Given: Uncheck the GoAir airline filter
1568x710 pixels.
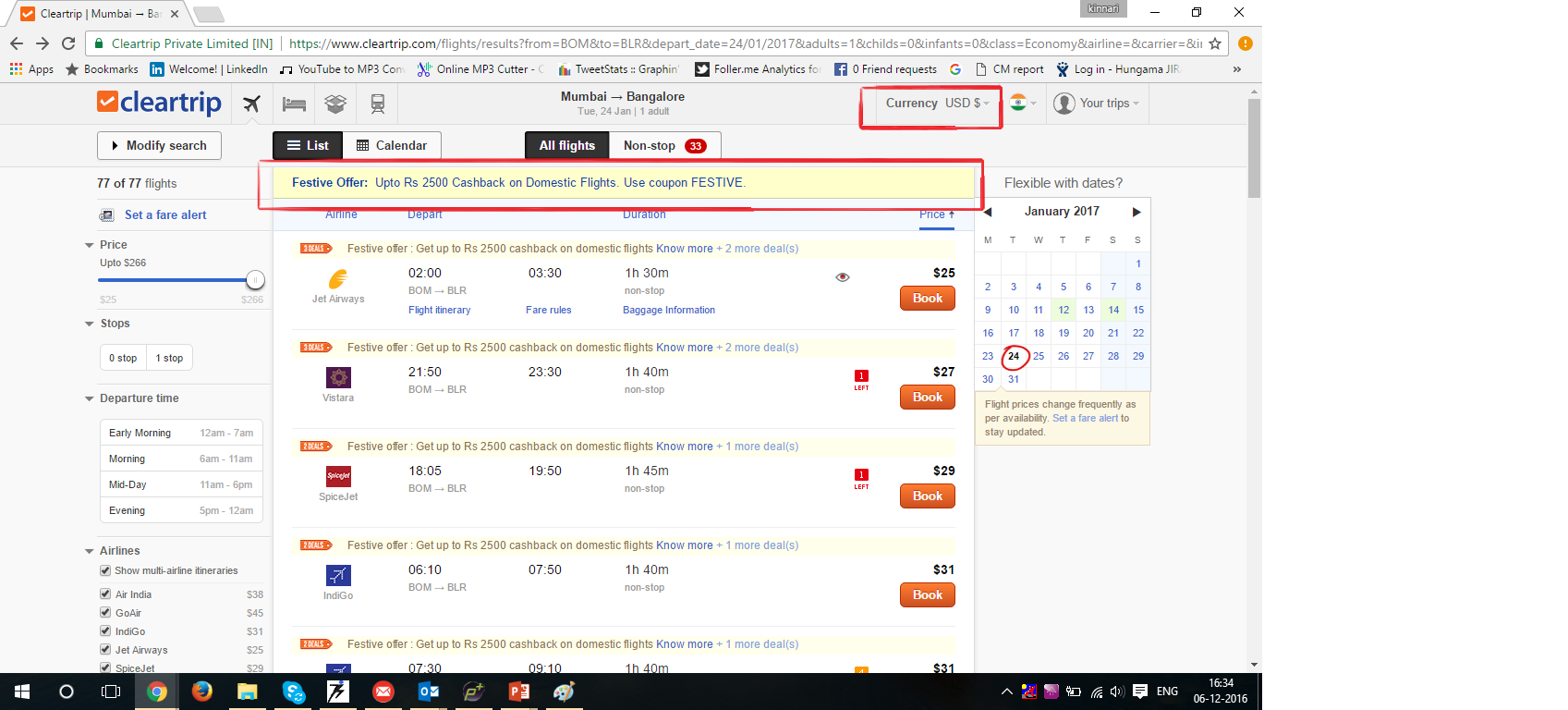Looking at the screenshot, I should pos(105,613).
